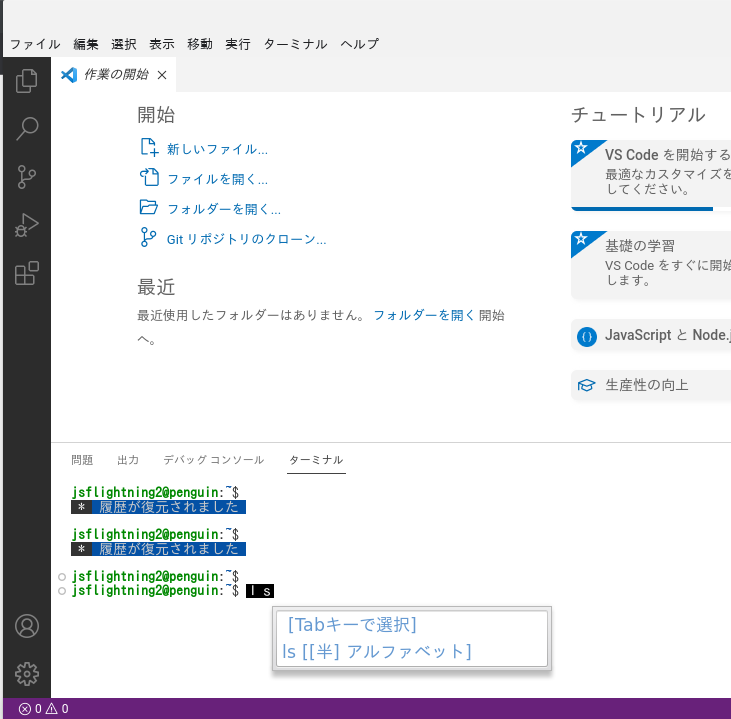Click the VS Code logo on the 作業の開始 tab
This screenshot has height=719, width=731.
69,75
